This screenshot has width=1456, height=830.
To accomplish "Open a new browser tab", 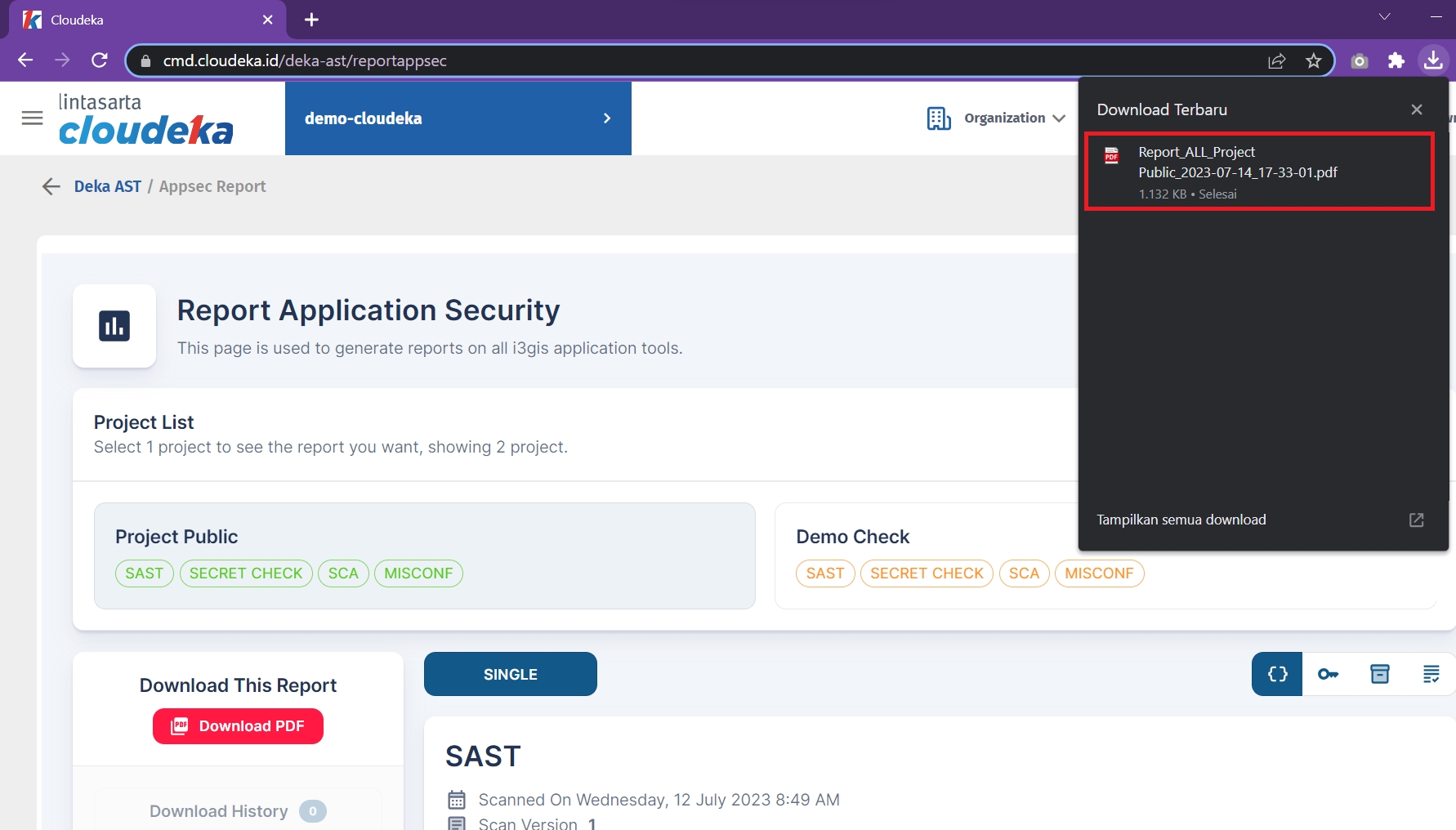I will pyautogui.click(x=311, y=20).
